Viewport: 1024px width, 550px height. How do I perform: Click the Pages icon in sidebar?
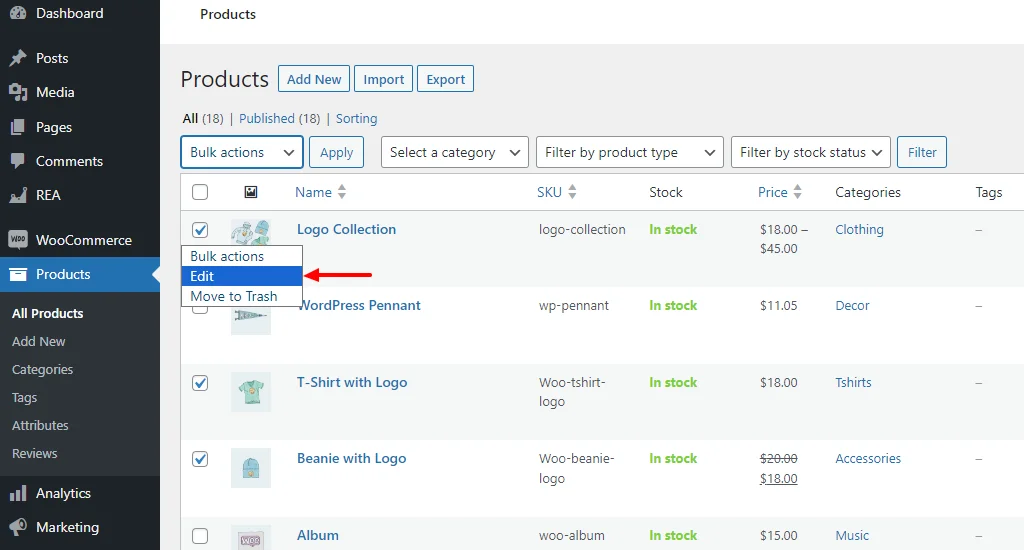tap(18, 127)
